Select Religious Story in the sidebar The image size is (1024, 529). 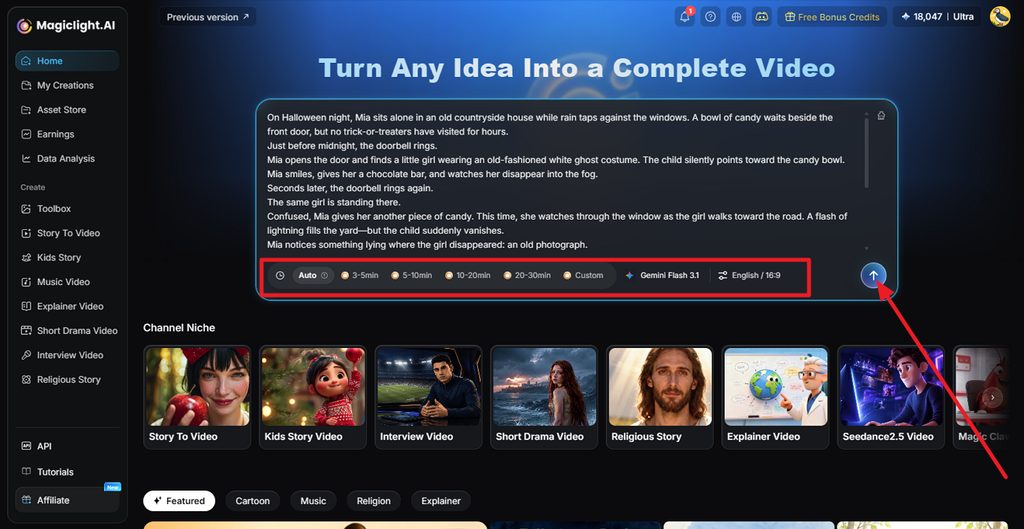click(x=67, y=379)
